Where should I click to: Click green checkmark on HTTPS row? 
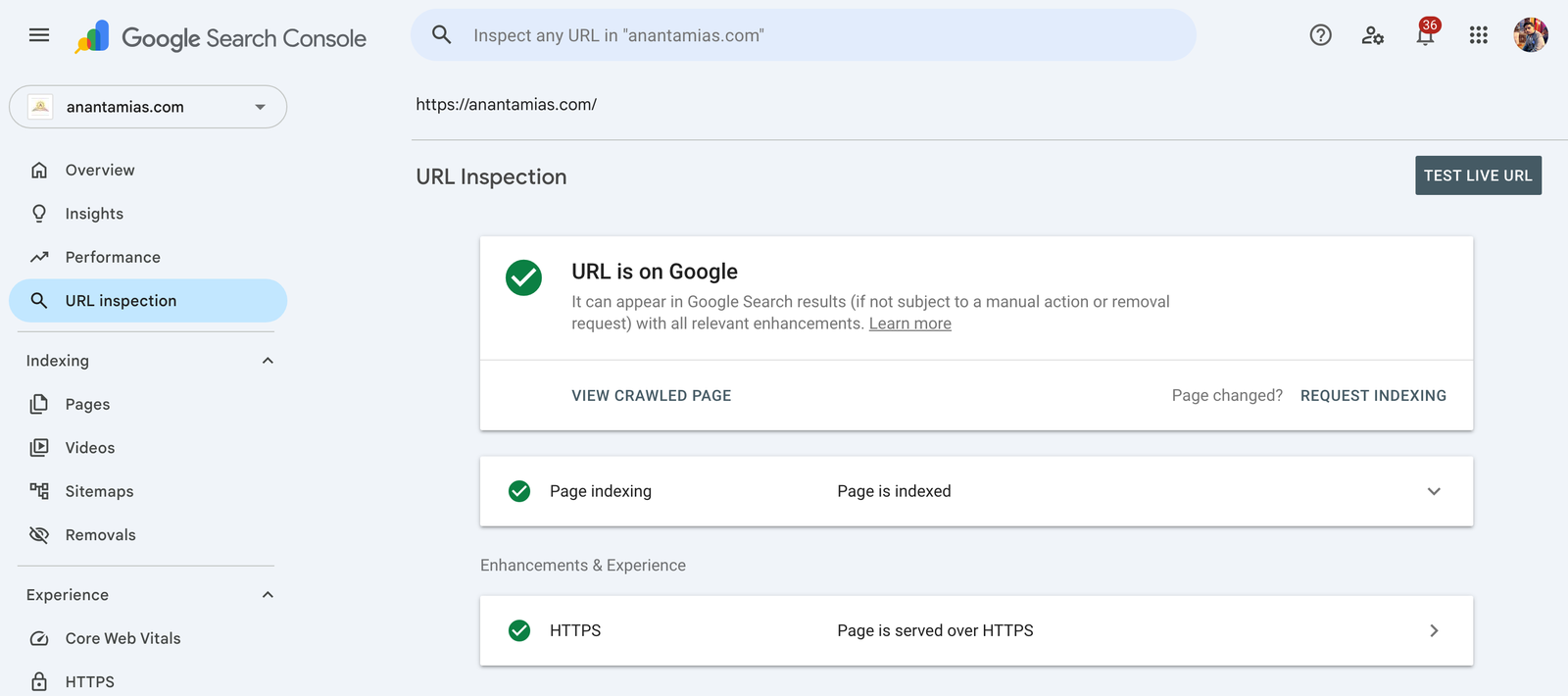point(519,630)
